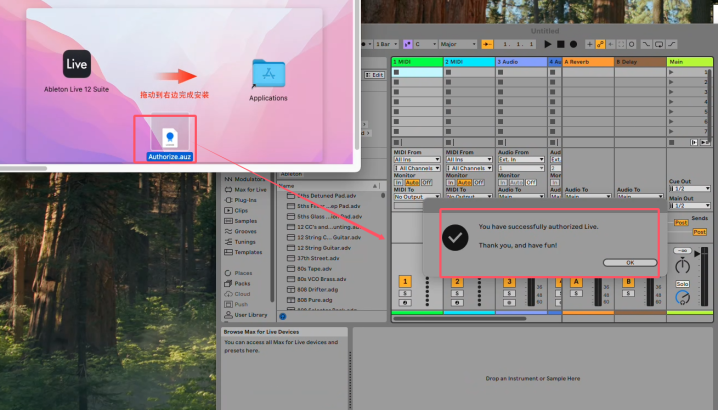Click the MIDI Arrangement Overdub plus icon
718x410 pixels.
click(589, 44)
